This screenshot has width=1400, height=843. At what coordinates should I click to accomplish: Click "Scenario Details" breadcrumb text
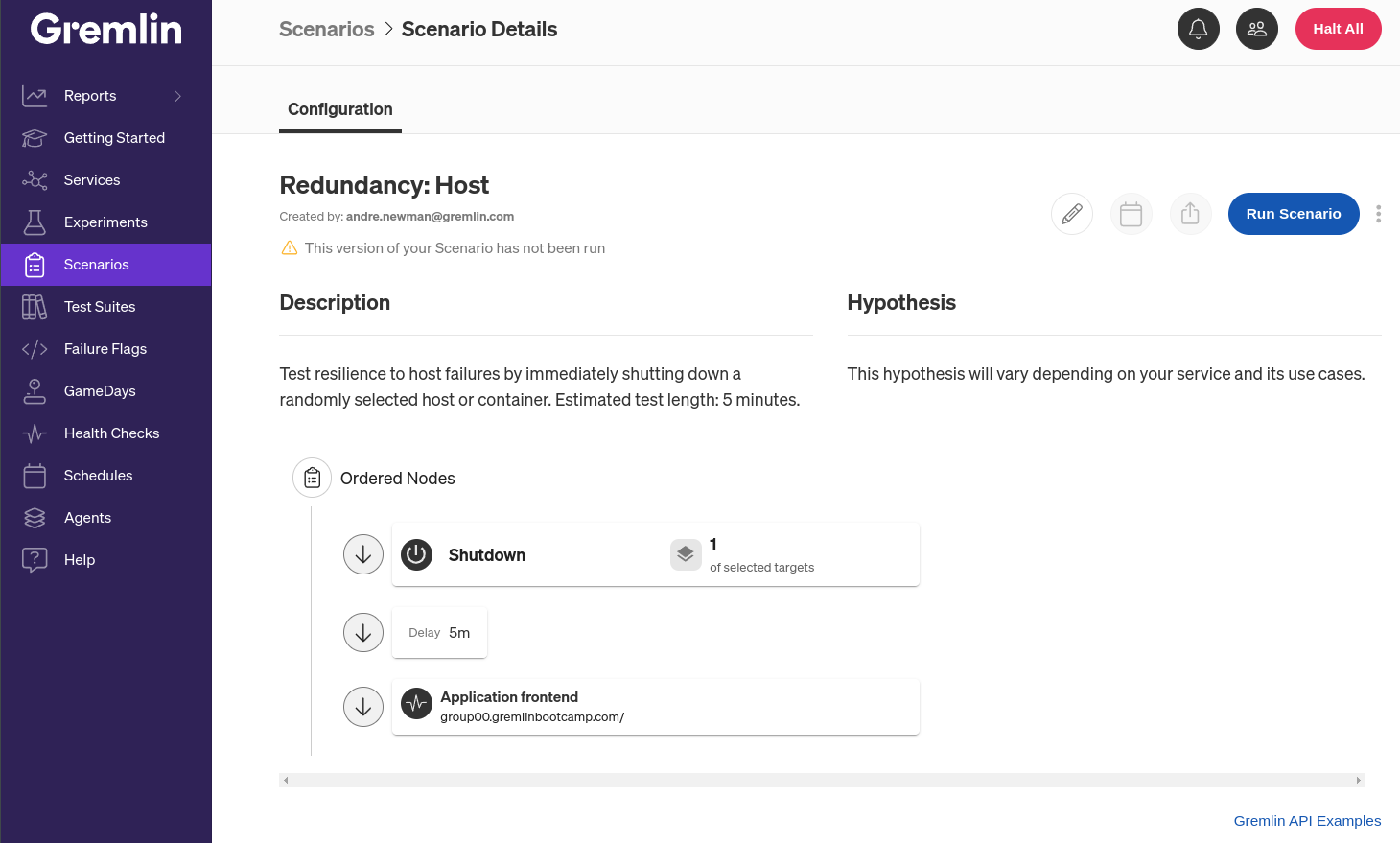click(479, 29)
